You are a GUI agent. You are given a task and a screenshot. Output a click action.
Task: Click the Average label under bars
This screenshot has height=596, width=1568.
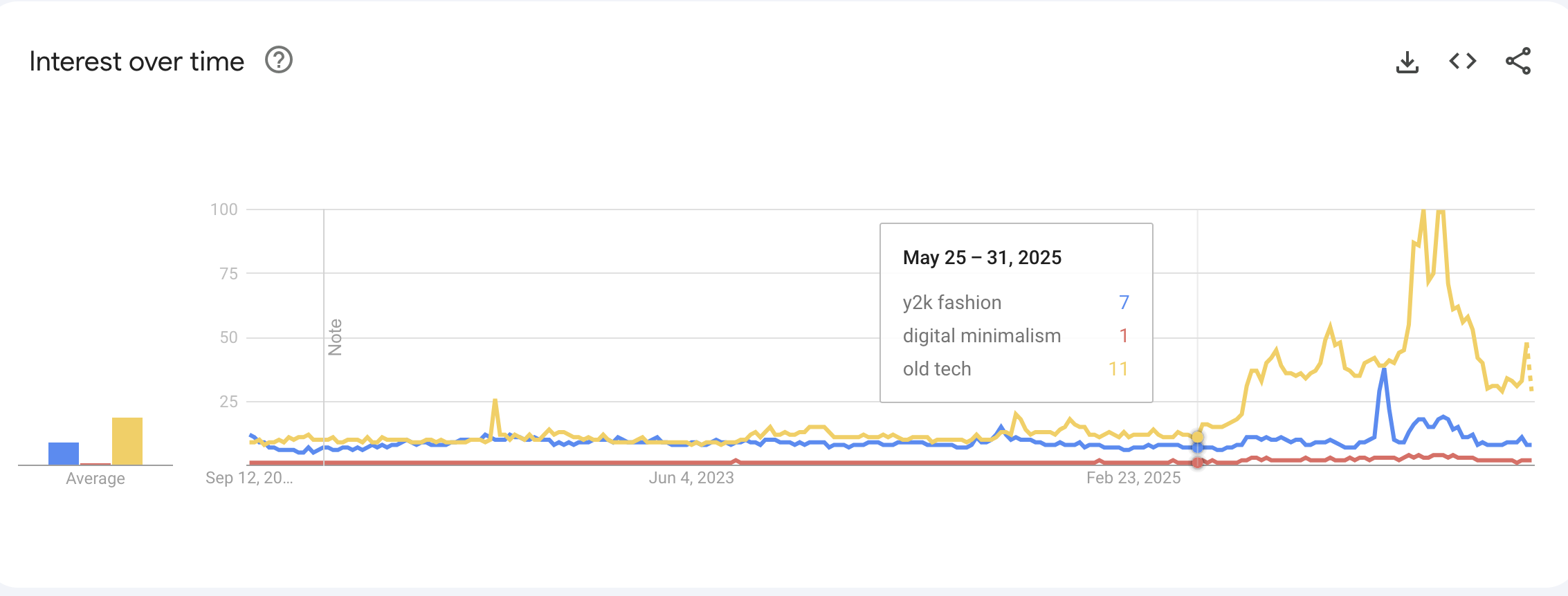click(95, 478)
